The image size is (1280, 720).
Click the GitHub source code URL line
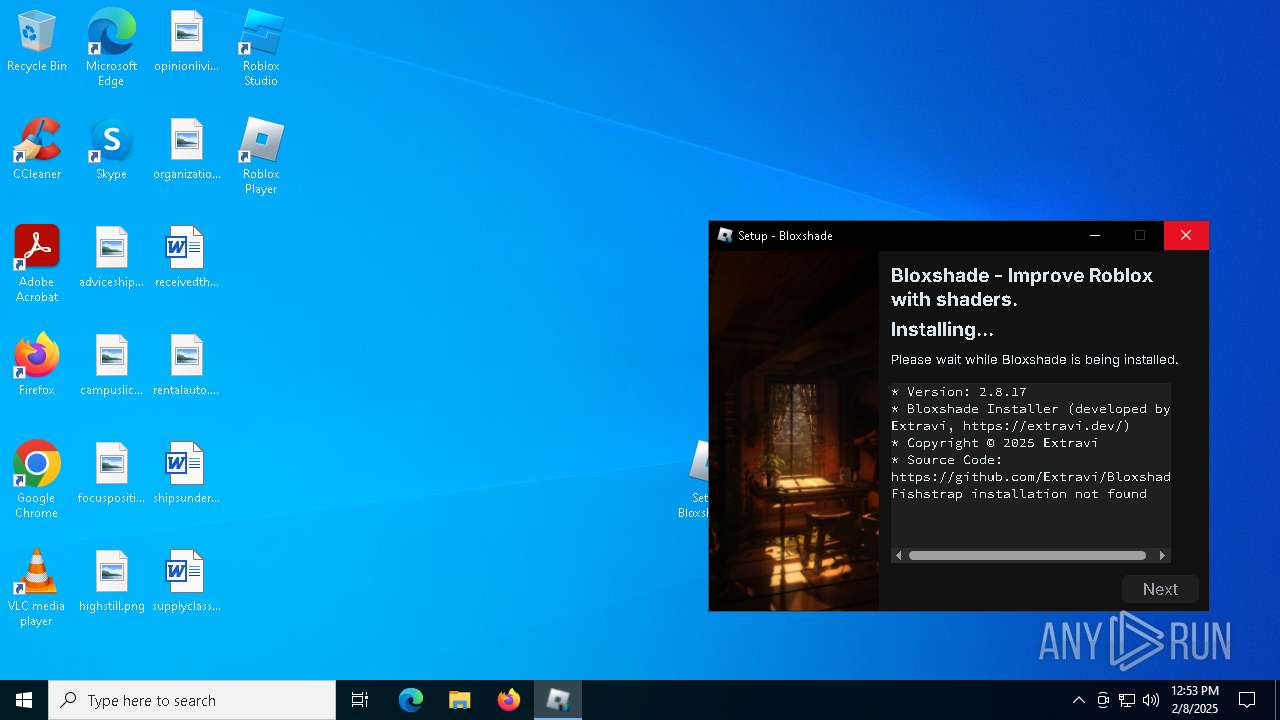pos(1031,476)
